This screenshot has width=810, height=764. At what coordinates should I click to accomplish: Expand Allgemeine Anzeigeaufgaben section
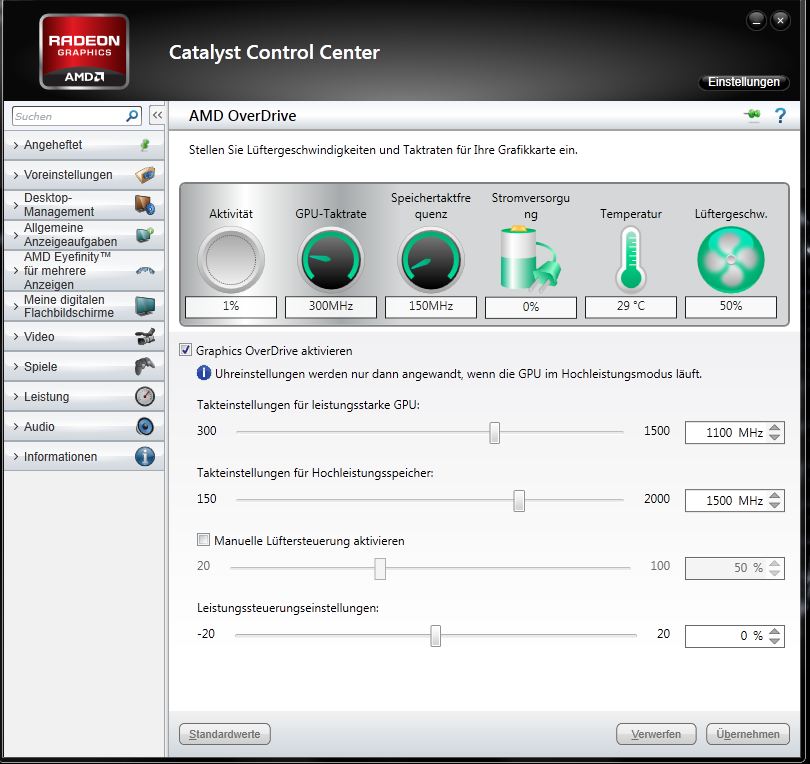click(16, 235)
